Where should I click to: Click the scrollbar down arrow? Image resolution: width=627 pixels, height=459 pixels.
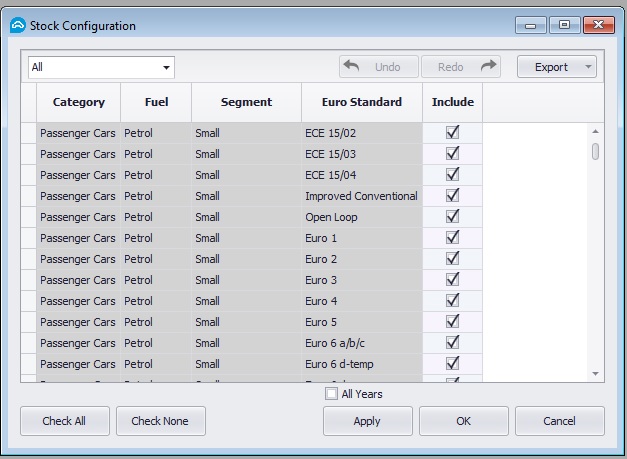point(596,373)
